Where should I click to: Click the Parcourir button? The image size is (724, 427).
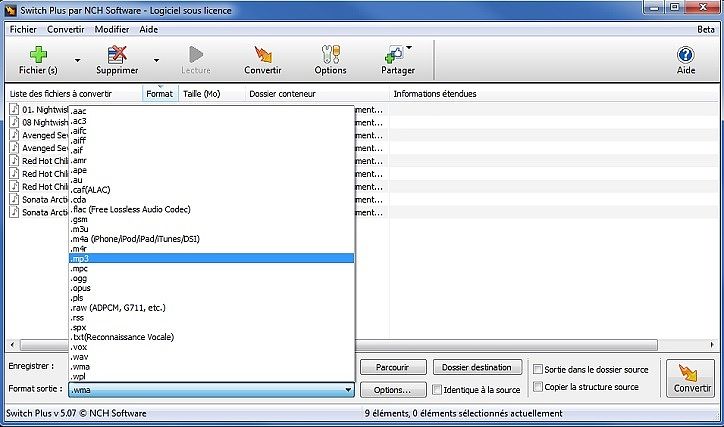tap(393, 368)
